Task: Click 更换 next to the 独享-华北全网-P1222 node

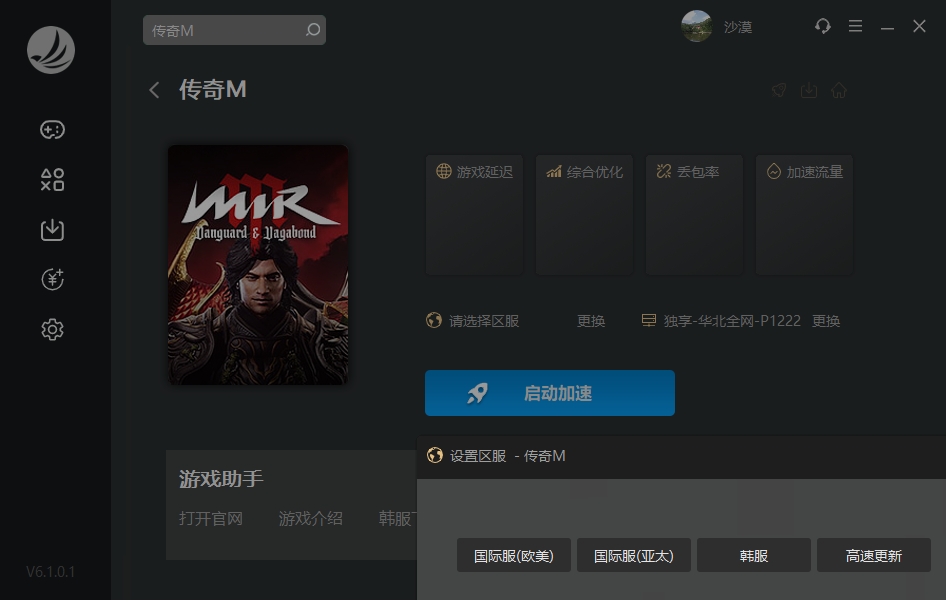Action: tap(826, 321)
